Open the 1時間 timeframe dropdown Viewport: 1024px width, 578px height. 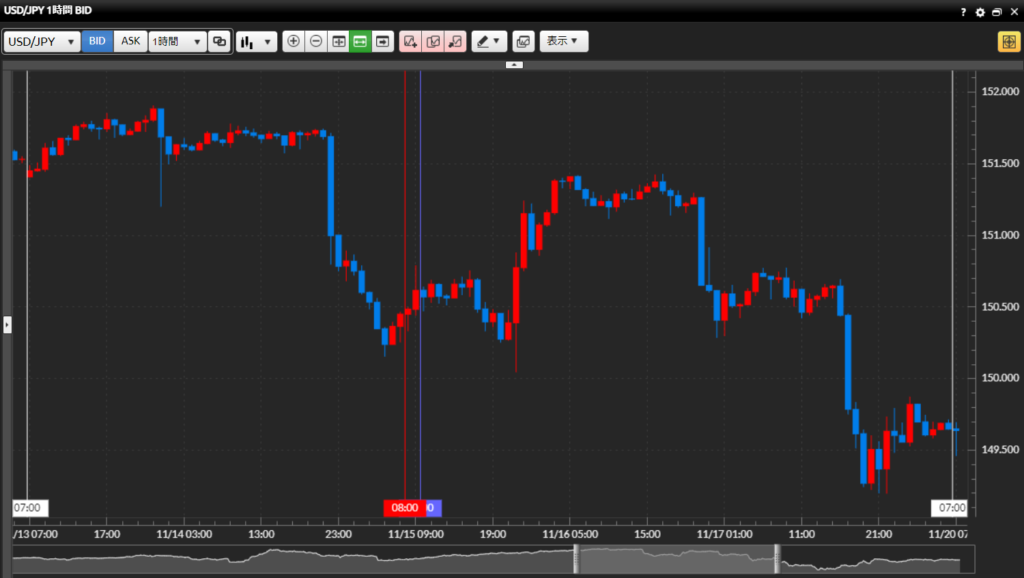[176, 42]
